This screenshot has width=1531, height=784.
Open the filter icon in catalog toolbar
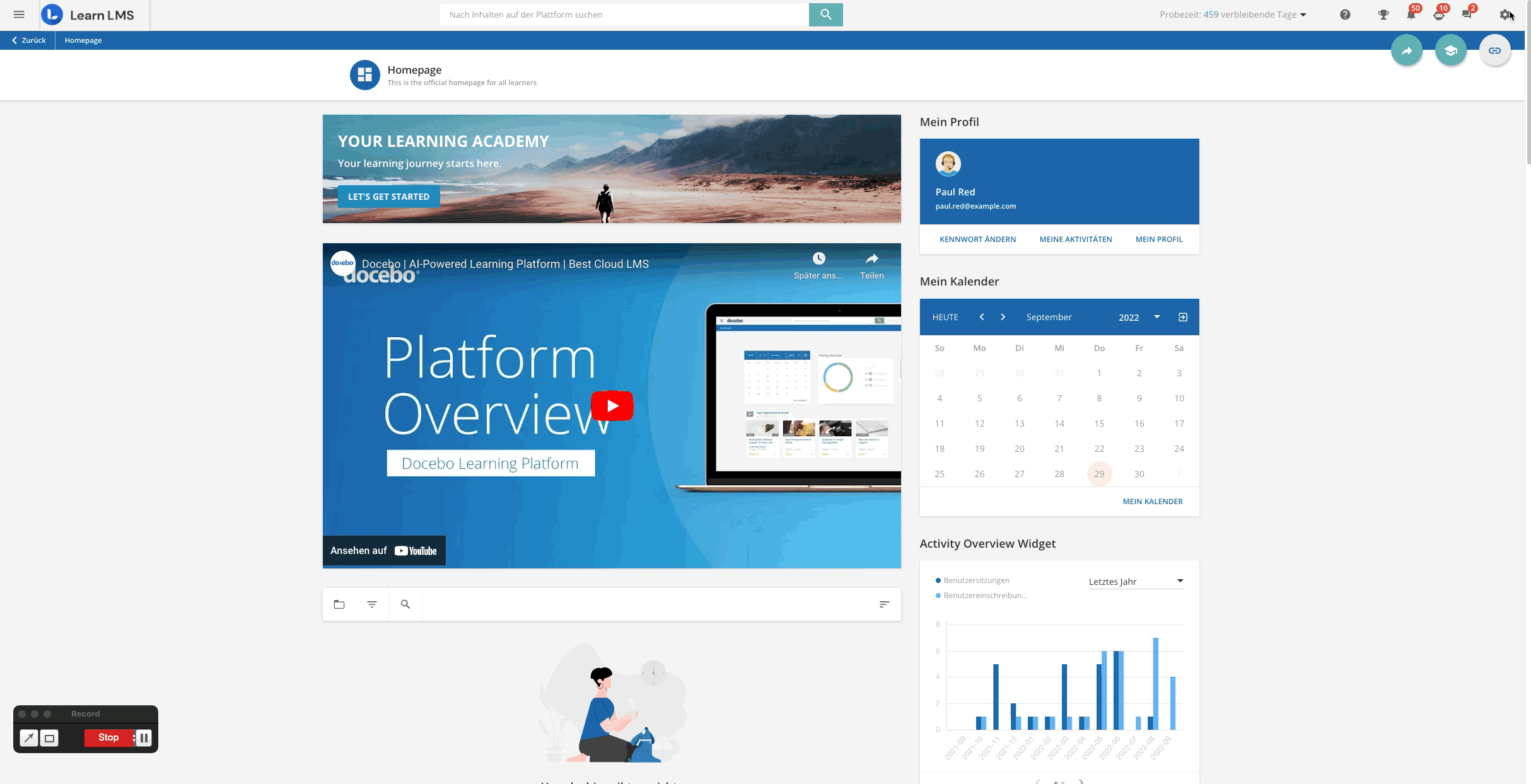pyautogui.click(x=372, y=604)
